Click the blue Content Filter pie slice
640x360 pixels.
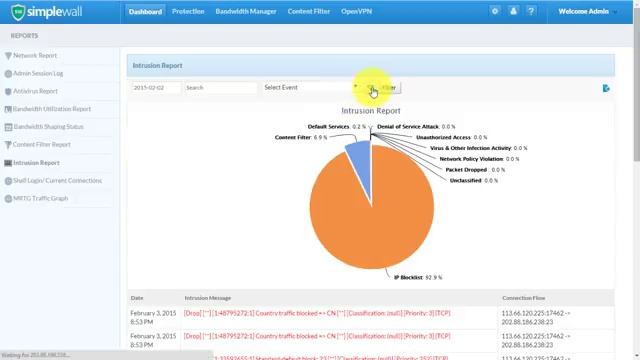pyautogui.click(x=361, y=165)
